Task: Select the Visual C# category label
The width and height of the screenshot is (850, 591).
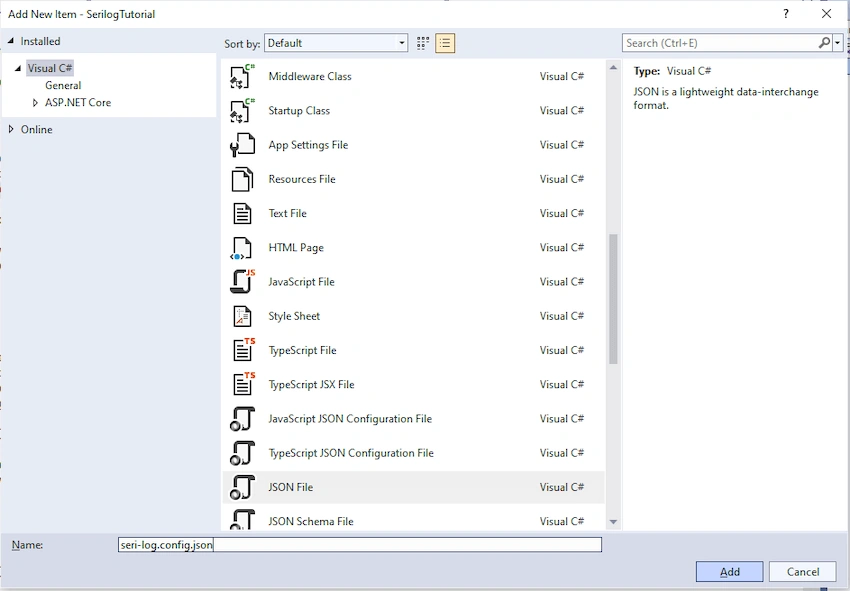Action: click(50, 68)
